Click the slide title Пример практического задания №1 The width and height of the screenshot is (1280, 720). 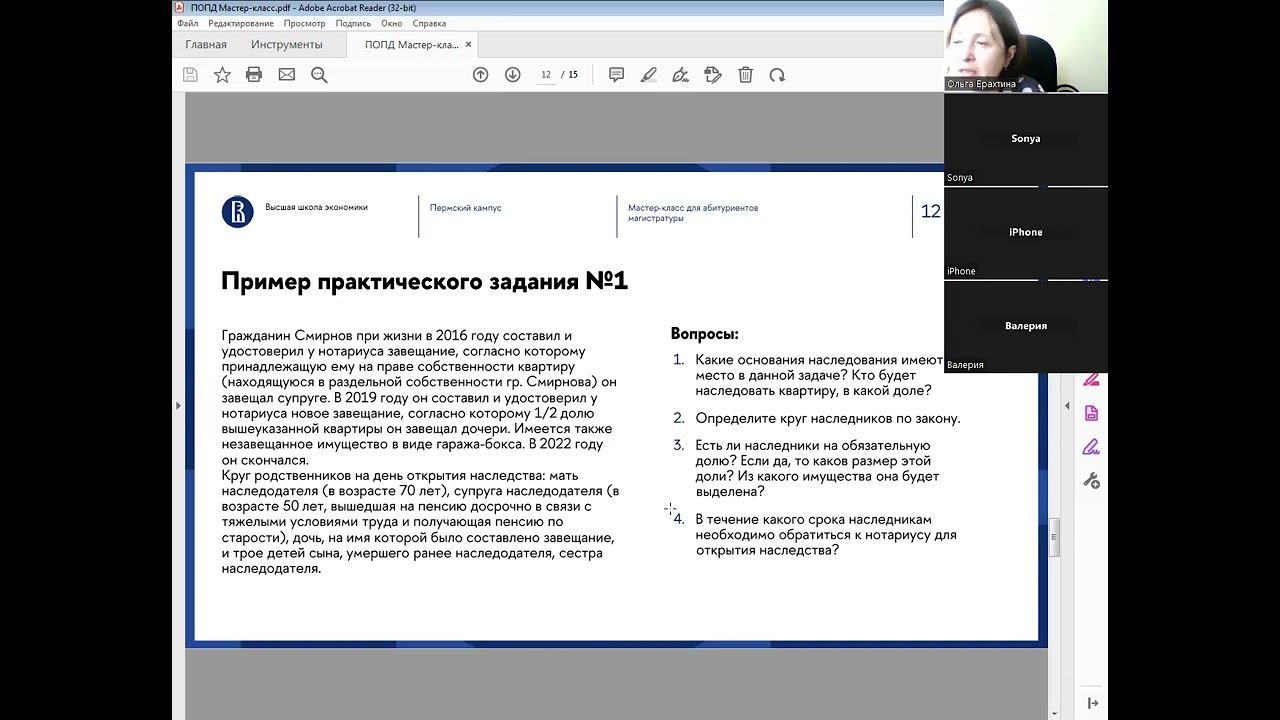(x=424, y=281)
